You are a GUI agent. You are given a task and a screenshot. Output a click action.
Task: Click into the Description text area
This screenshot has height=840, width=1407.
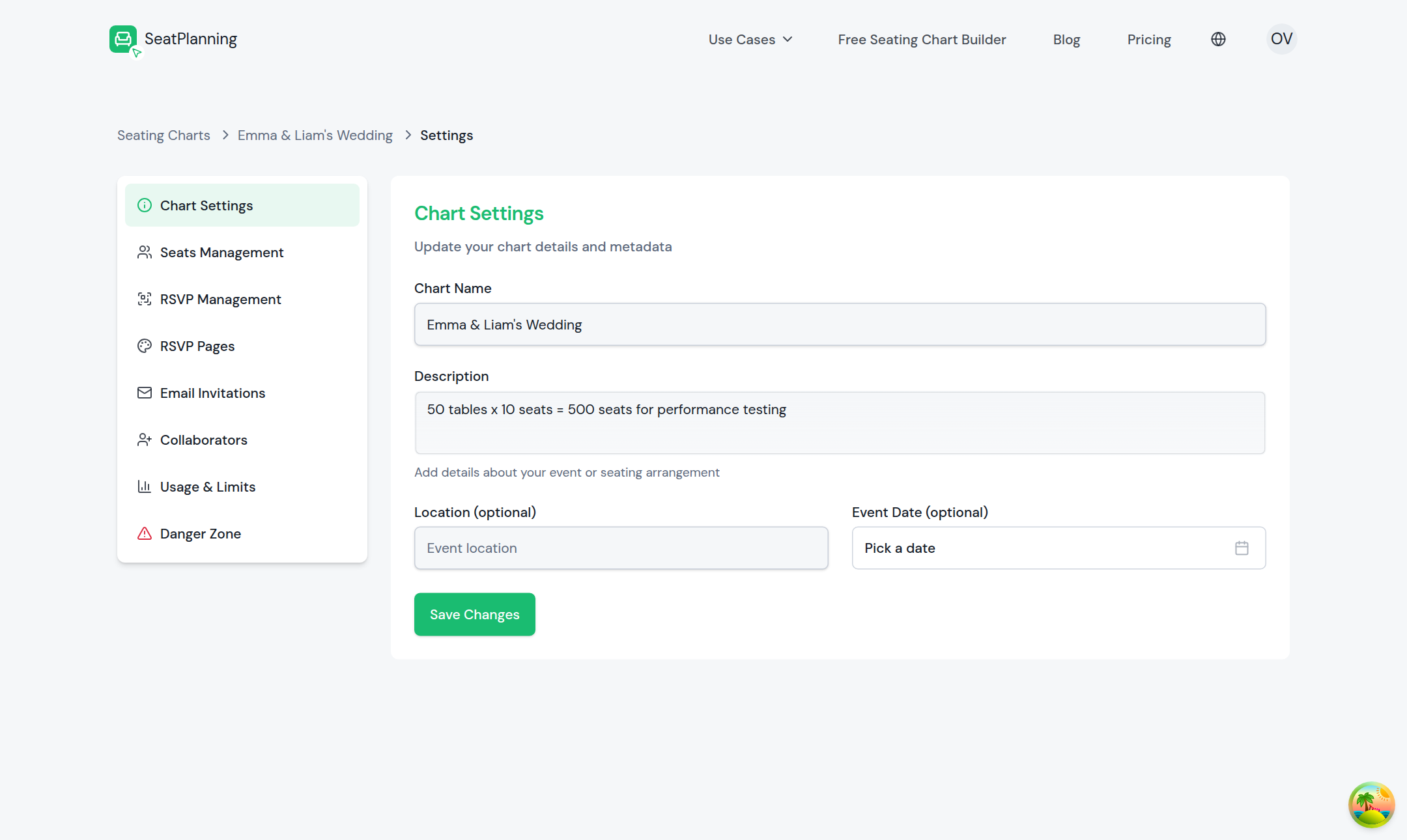click(x=840, y=423)
